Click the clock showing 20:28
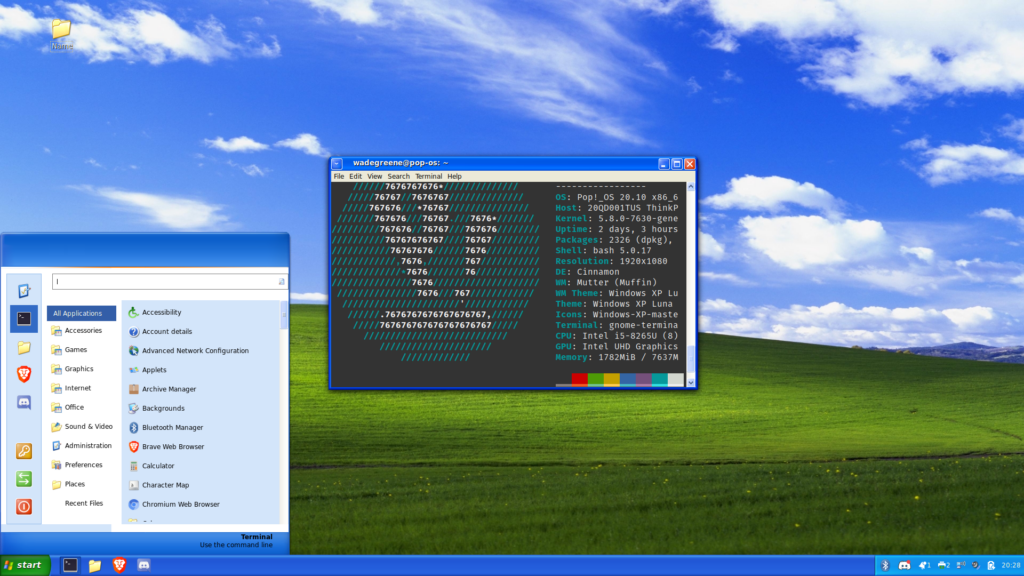The width and height of the screenshot is (1024, 576). [1010, 566]
